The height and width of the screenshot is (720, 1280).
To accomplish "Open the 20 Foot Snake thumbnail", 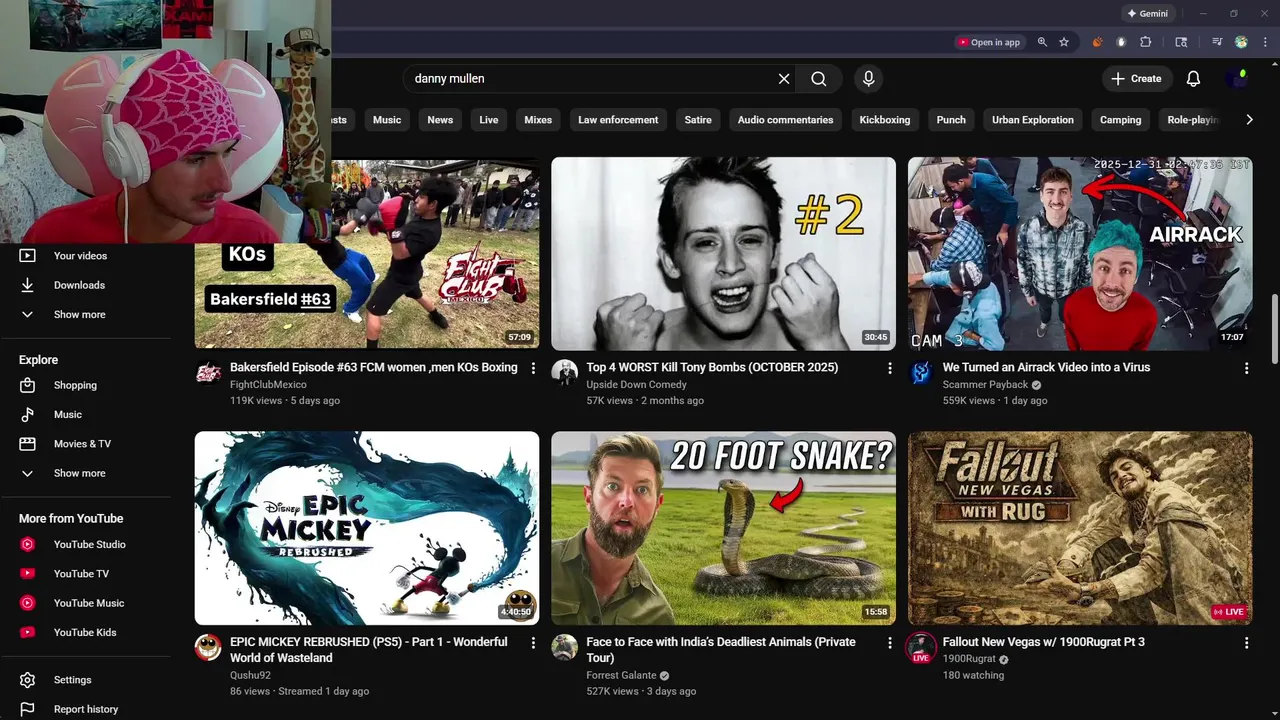I will tap(723, 528).
